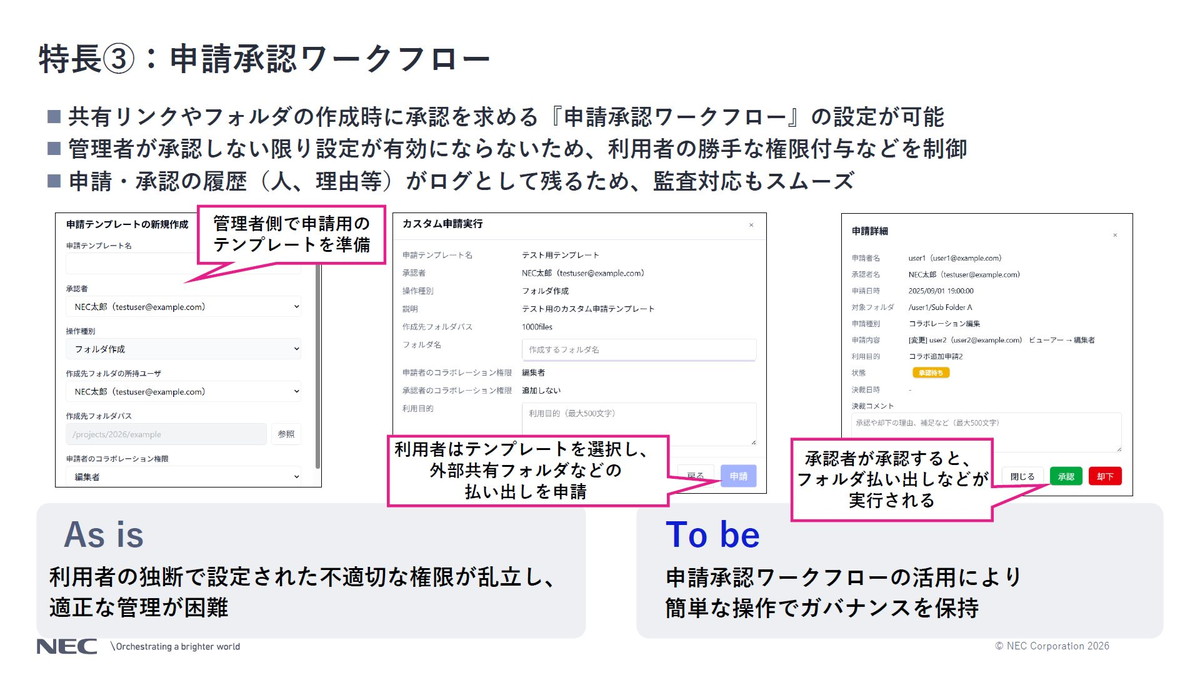Click 編集者 value in カスタム申請実行 dialog
1200x675 pixels.
tap(534, 372)
